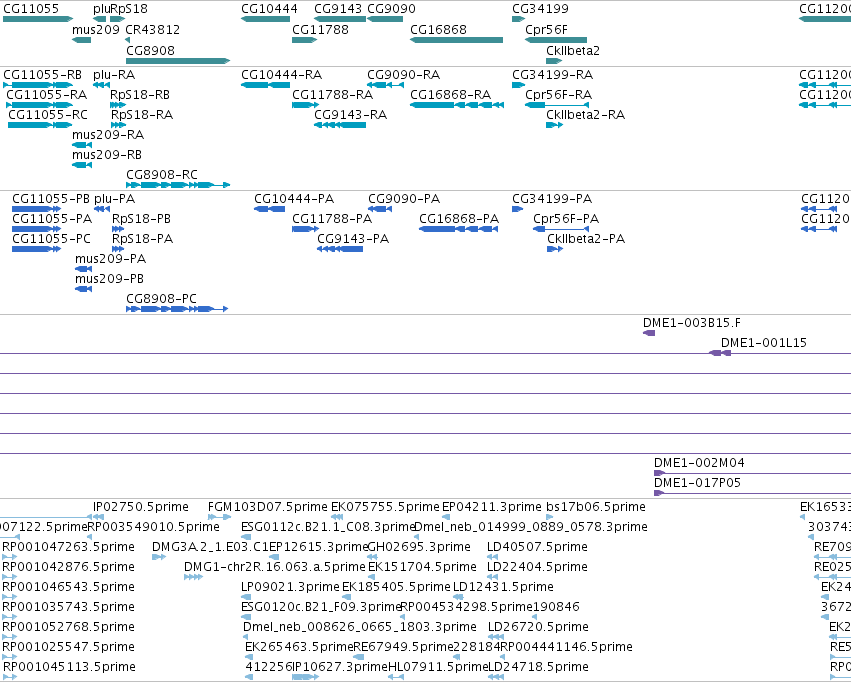Select the RP004534298.5prime EST label

(466, 607)
